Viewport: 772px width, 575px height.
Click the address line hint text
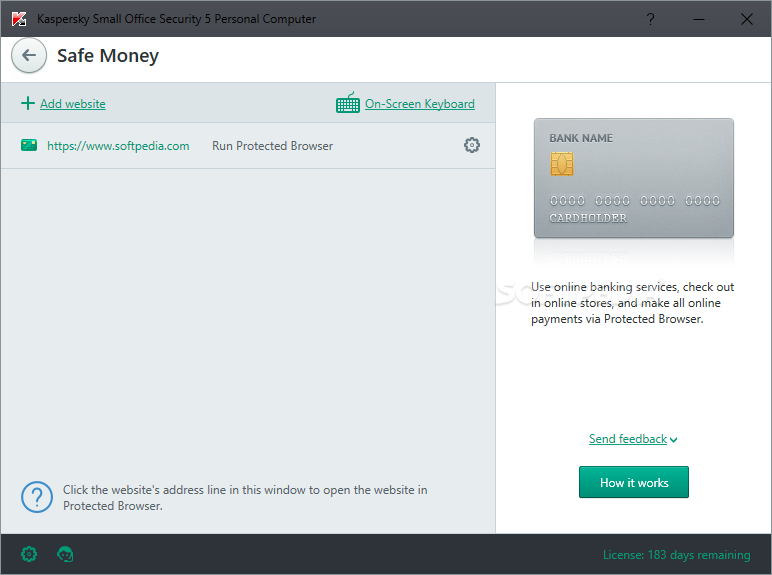click(245, 498)
